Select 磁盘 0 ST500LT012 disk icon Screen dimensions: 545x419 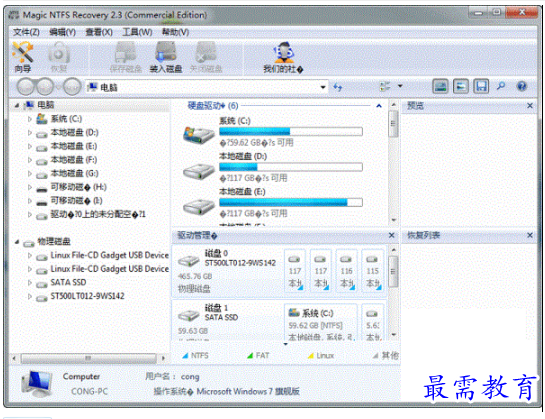click(188, 261)
